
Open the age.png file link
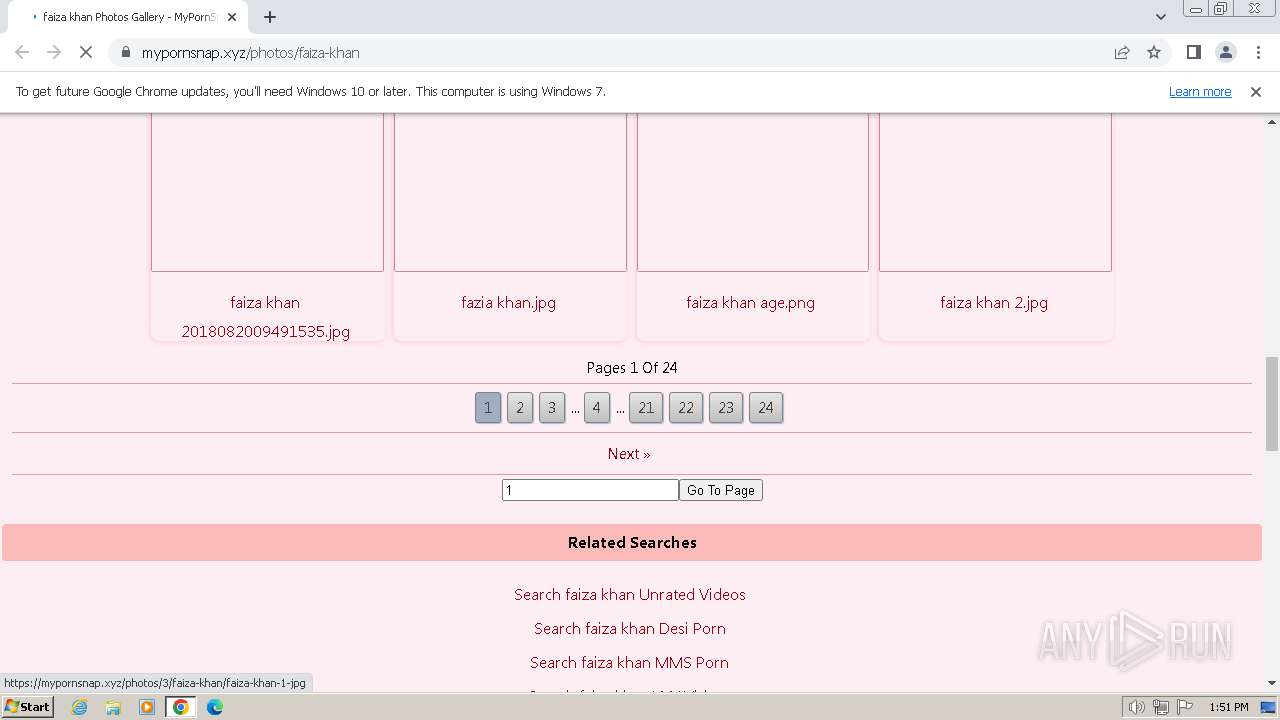click(751, 303)
